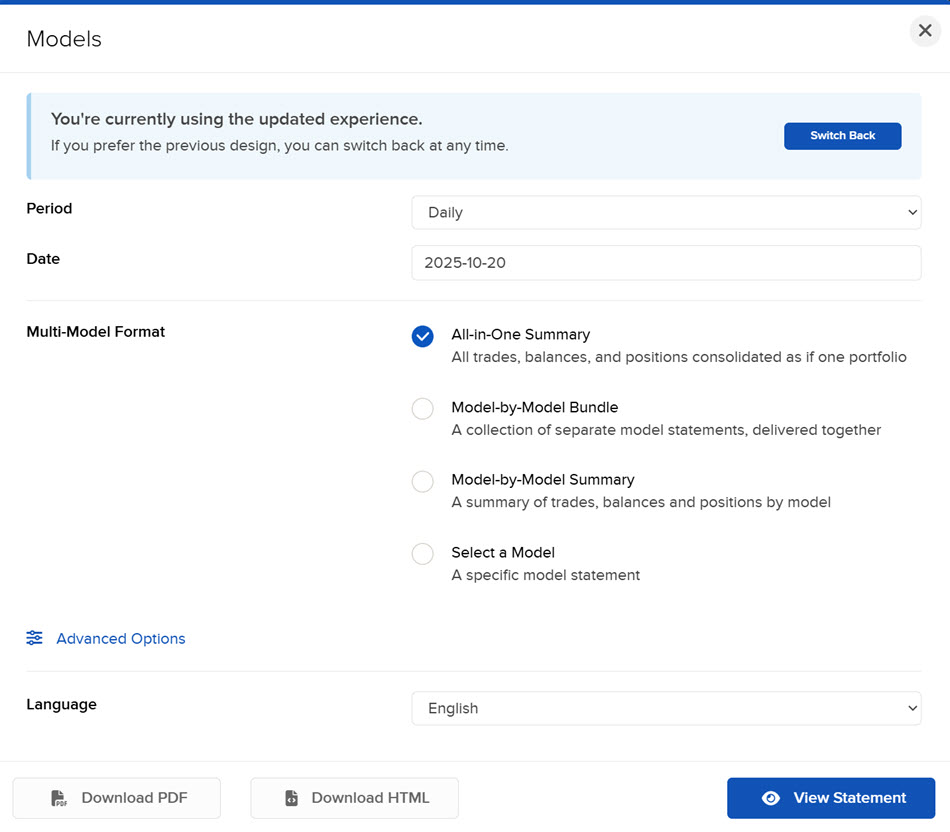Open the Period dropdown showing Daily
The image size is (950, 832).
pos(666,212)
